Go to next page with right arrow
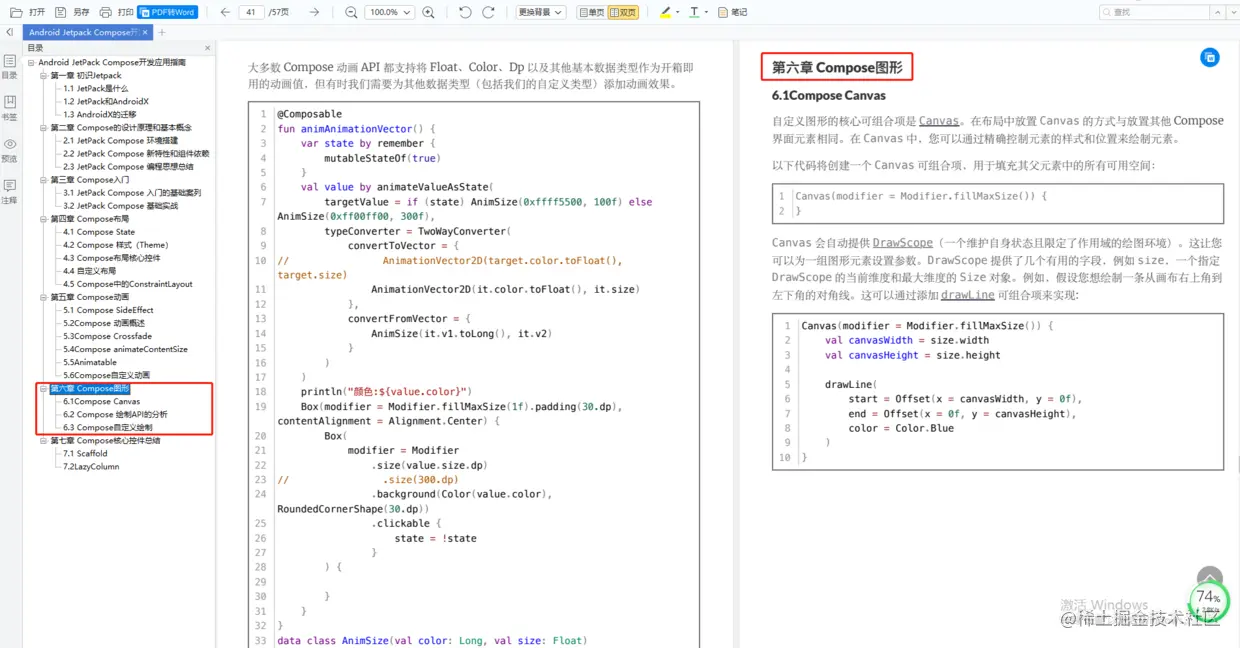 (314, 12)
